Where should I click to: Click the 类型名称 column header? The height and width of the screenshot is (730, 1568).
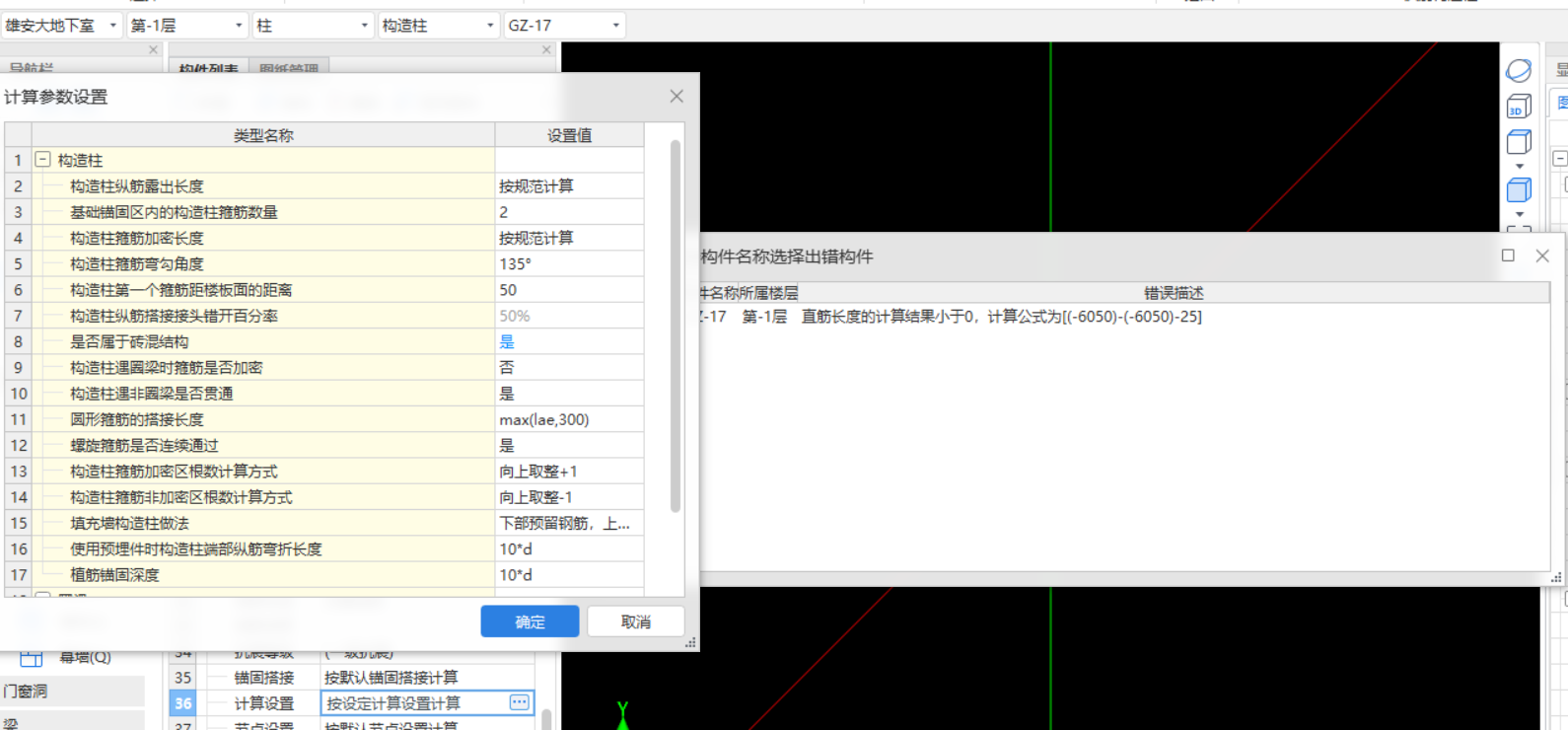pos(263,135)
